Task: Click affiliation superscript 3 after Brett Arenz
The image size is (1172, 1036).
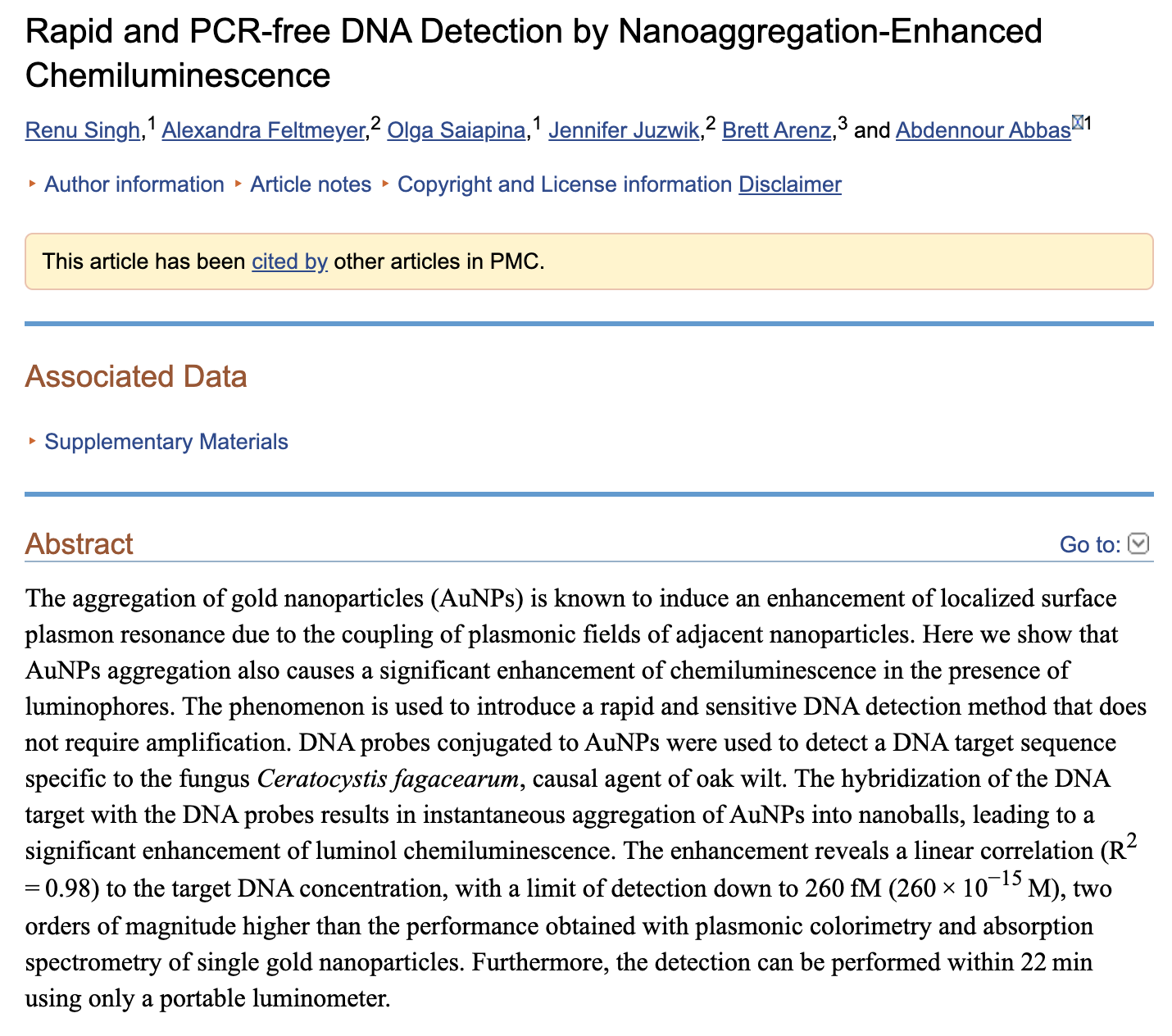Action: pos(841,121)
